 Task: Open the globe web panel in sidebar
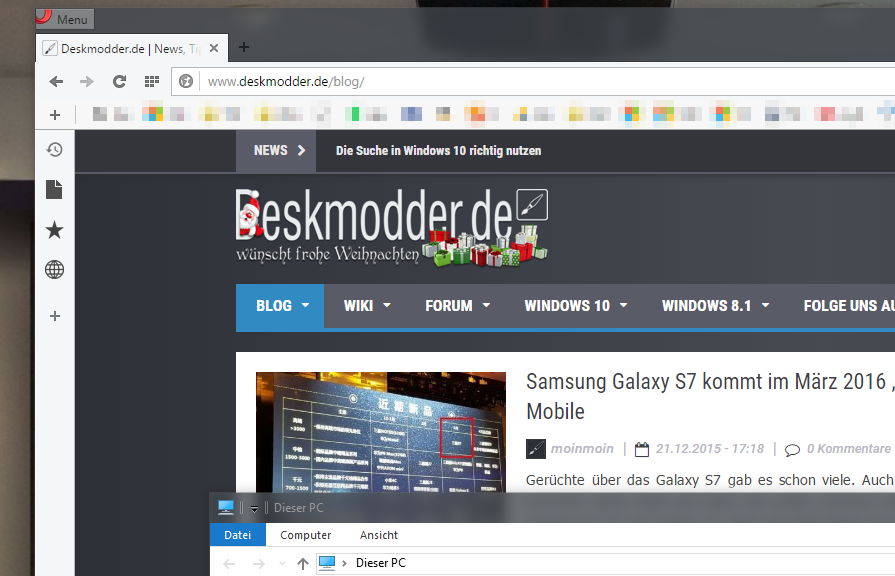[x=55, y=269]
